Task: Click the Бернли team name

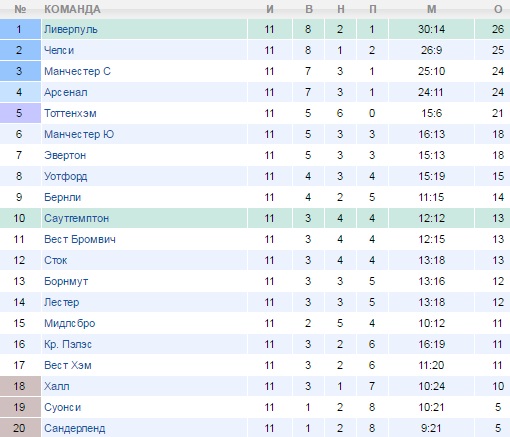Action: click(62, 197)
